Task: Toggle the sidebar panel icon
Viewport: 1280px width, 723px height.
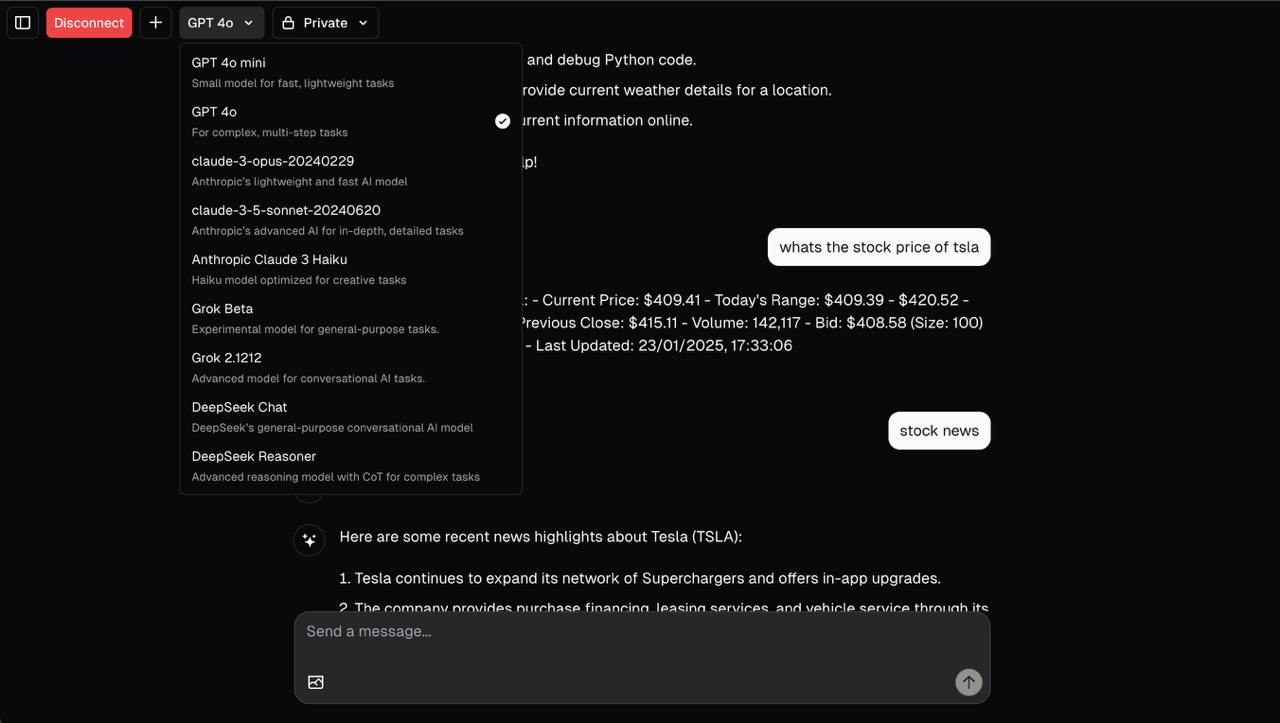Action: 23,23
